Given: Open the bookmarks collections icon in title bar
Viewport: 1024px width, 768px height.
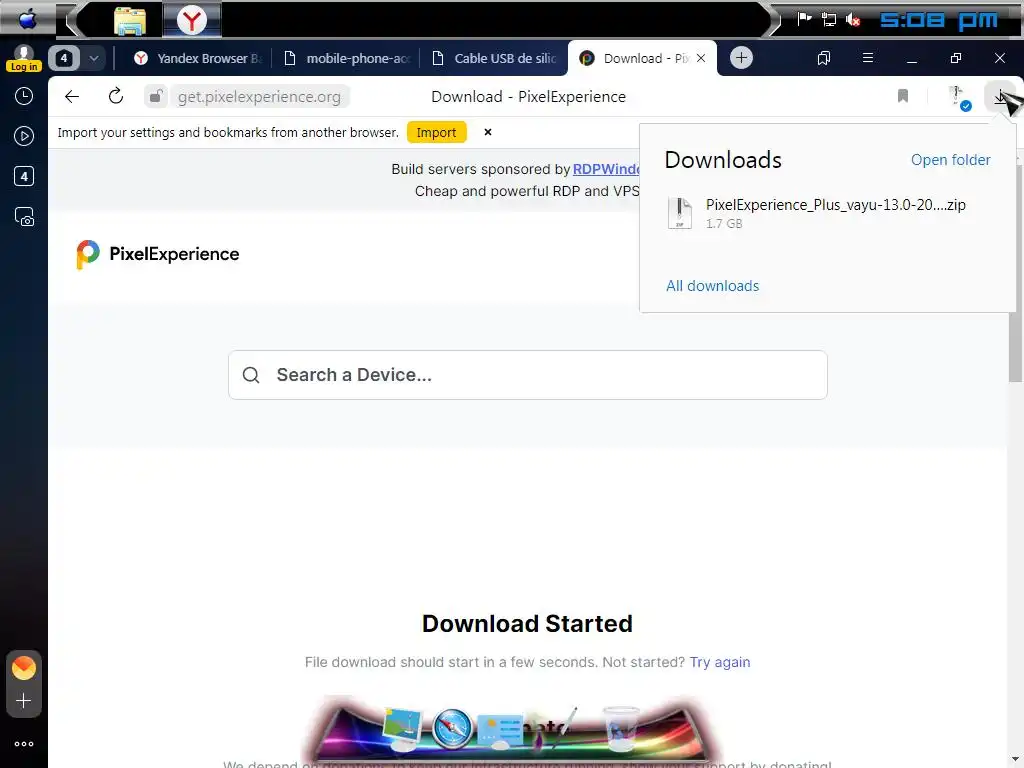Looking at the screenshot, I should (x=824, y=58).
